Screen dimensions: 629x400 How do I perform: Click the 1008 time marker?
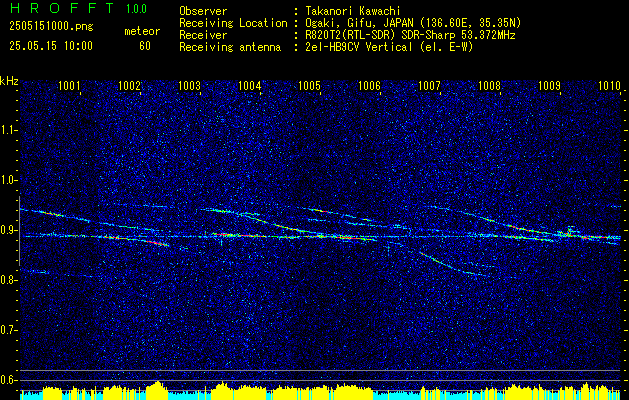coord(489,85)
